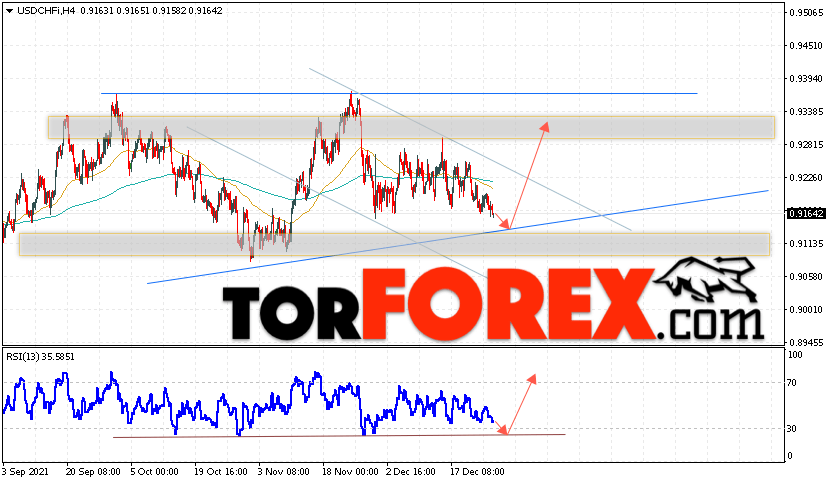Viewport: 830px width, 483px height.
Task: Click RSI scale label 70
Action: coord(792,382)
